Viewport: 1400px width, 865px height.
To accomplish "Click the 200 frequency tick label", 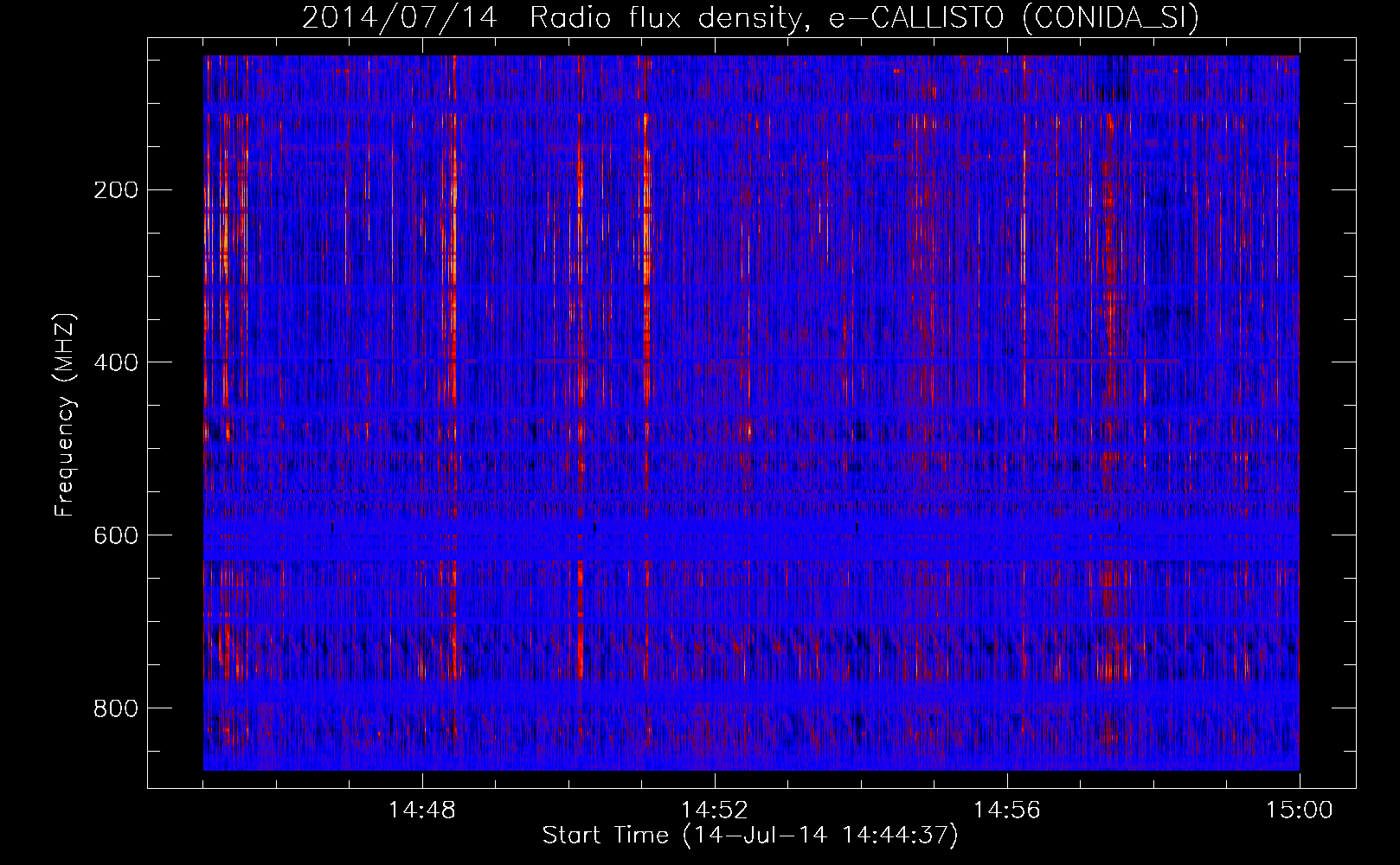I will 115,189.
